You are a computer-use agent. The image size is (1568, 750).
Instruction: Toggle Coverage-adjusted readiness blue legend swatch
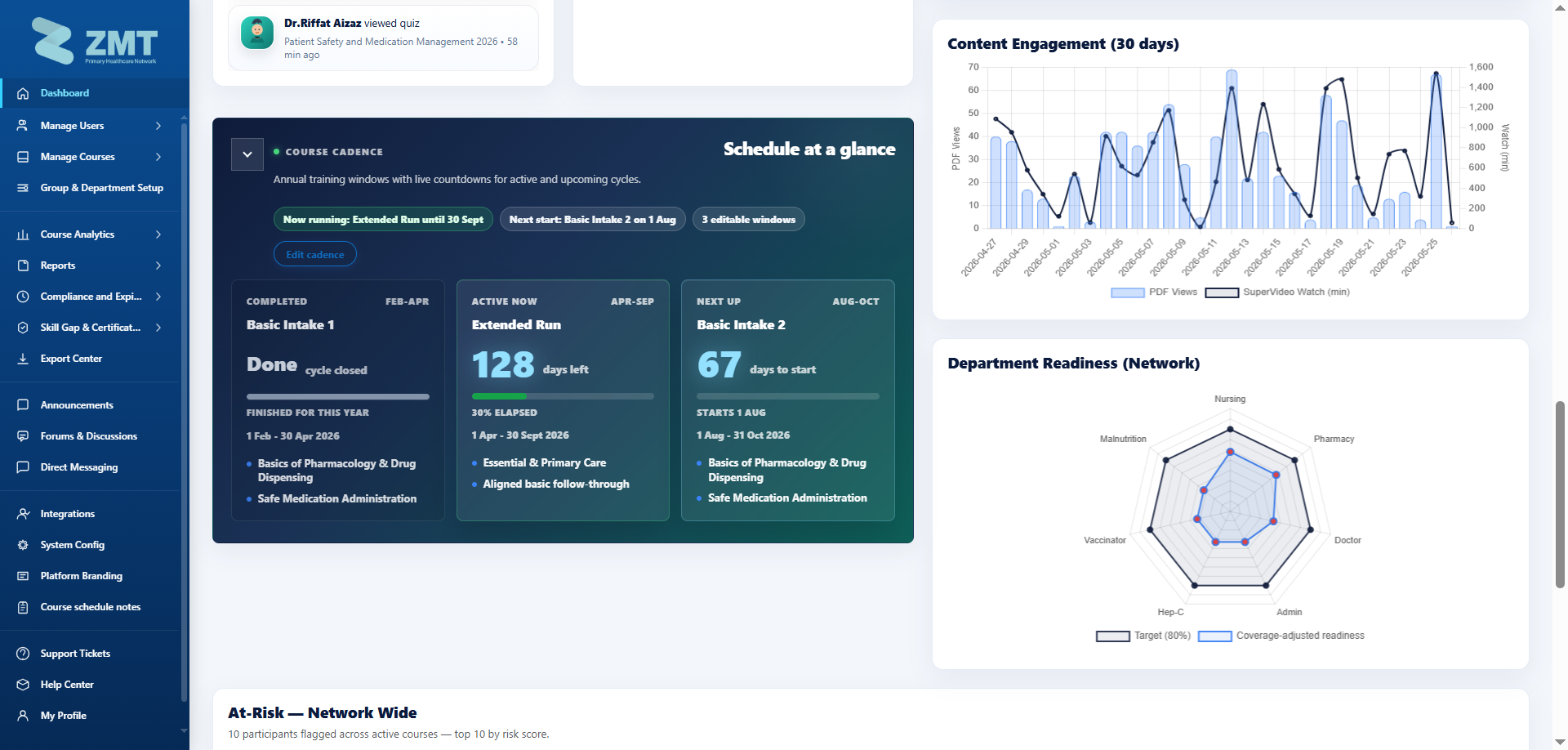click(x=1214, y=636)
